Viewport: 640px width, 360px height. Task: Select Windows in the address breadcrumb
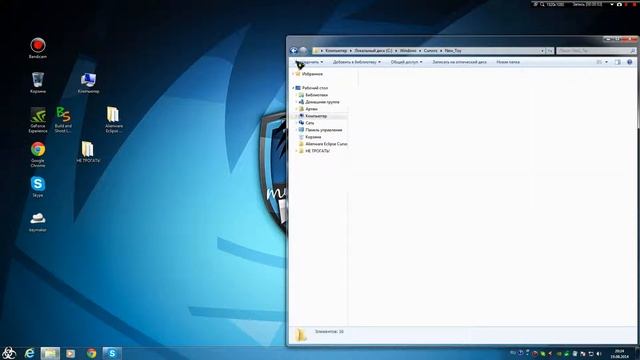click(x=408, y=51)
